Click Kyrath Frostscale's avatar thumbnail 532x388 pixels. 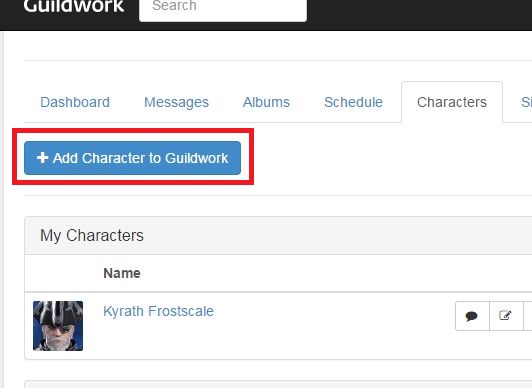[58, 326]
